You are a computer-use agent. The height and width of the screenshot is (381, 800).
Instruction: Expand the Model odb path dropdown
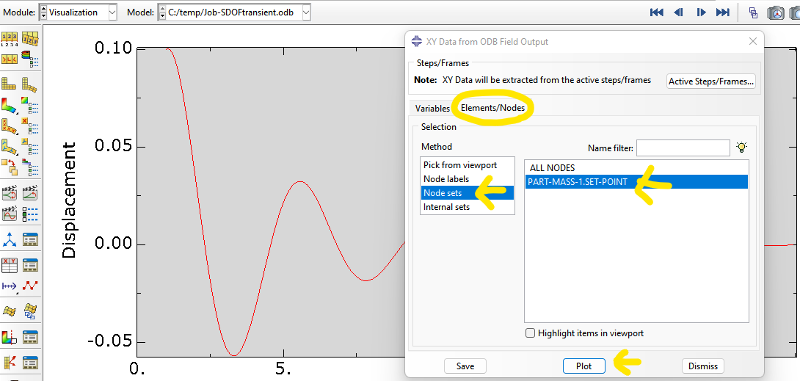coord(234,13)
